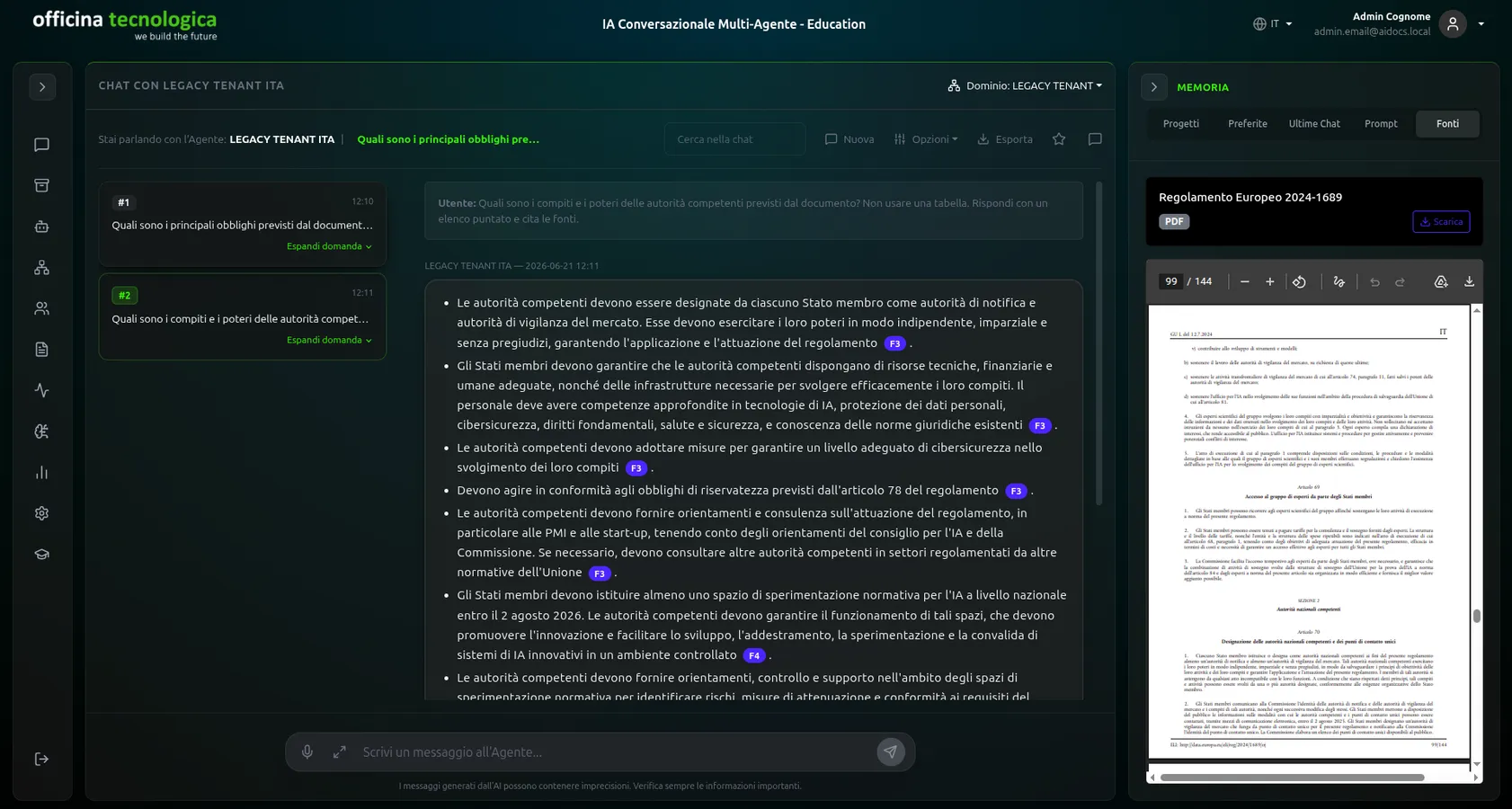Mark the chat as favorite with the star
Viewport: 1512px width, 809px height.
click(1059, 139)
